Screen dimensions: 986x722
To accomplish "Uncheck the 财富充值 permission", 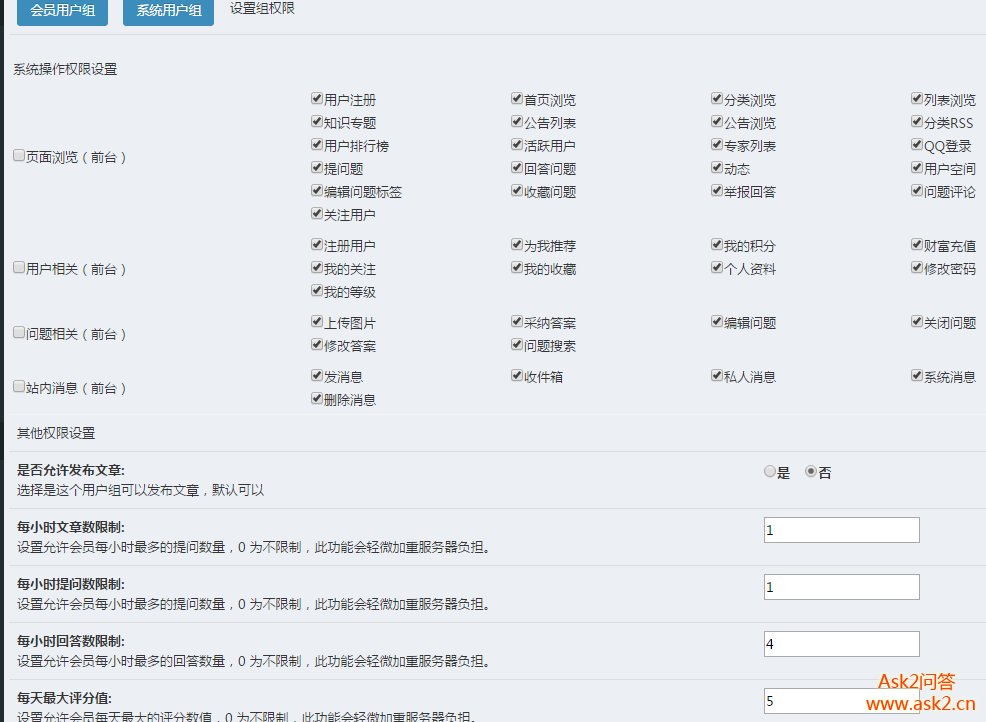I will (x=917, y=245).
